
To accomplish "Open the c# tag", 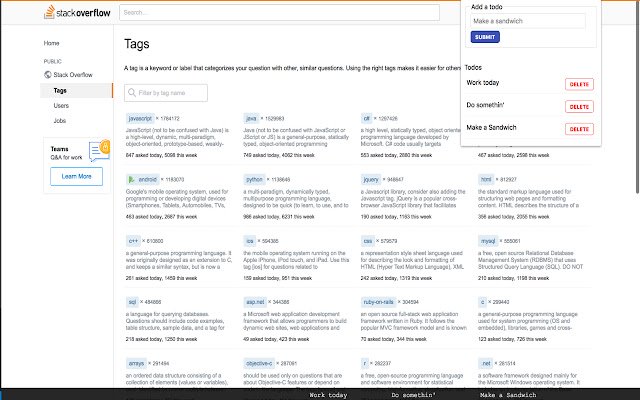I will pos(366,119).
